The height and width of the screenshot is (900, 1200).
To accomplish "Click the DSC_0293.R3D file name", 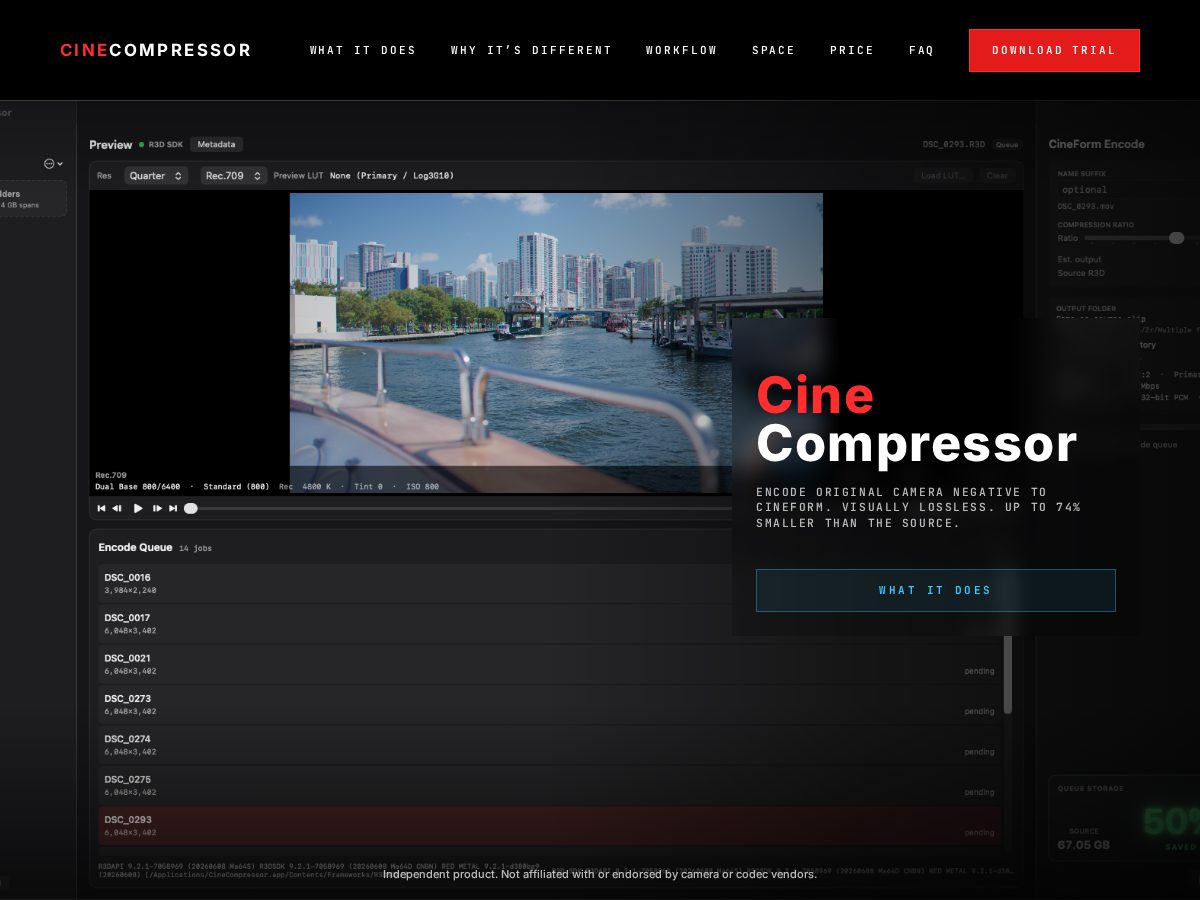I will point(954,145).
